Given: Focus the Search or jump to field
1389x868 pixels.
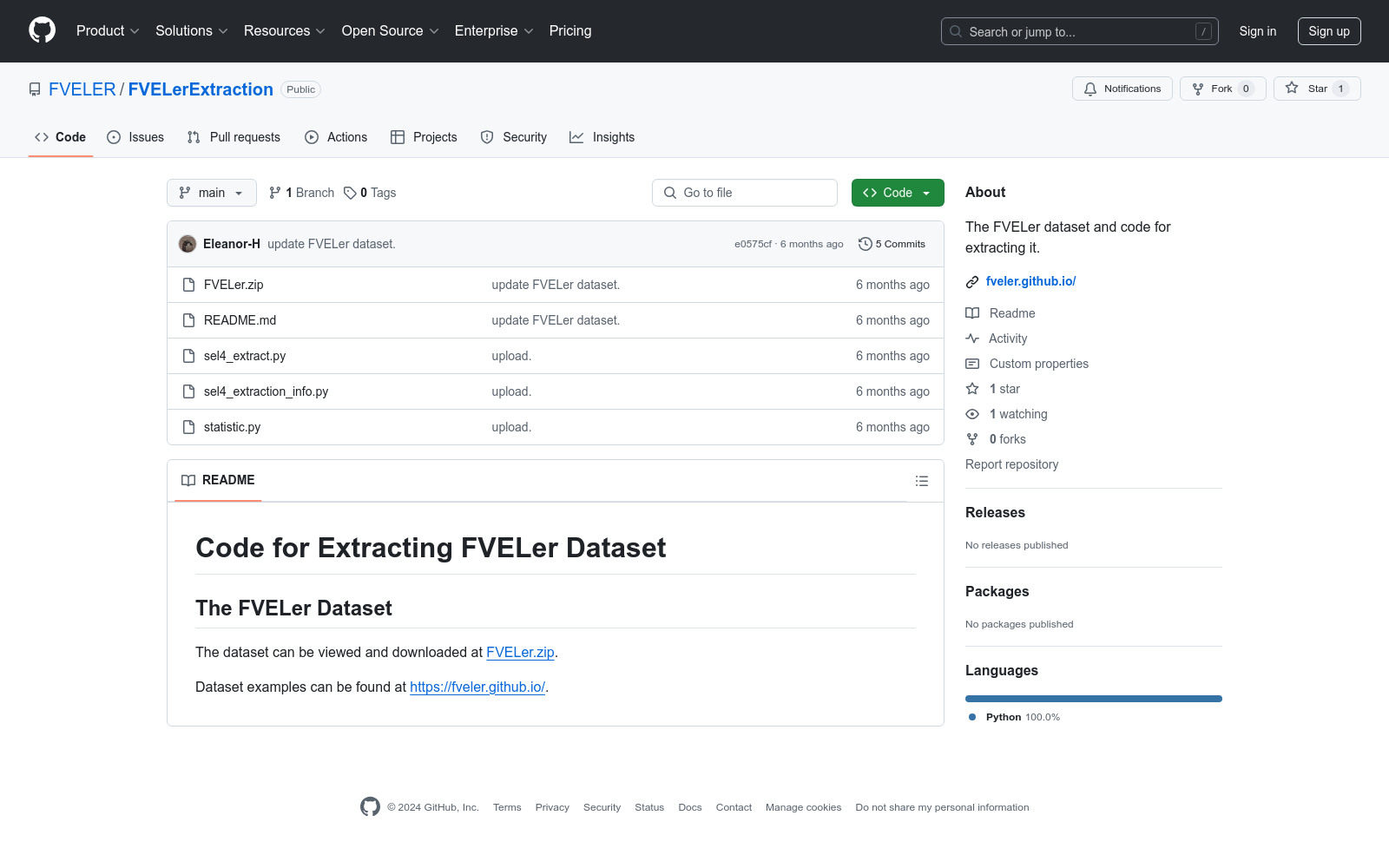Looking at the screenshot, I should coord(1080,31).
